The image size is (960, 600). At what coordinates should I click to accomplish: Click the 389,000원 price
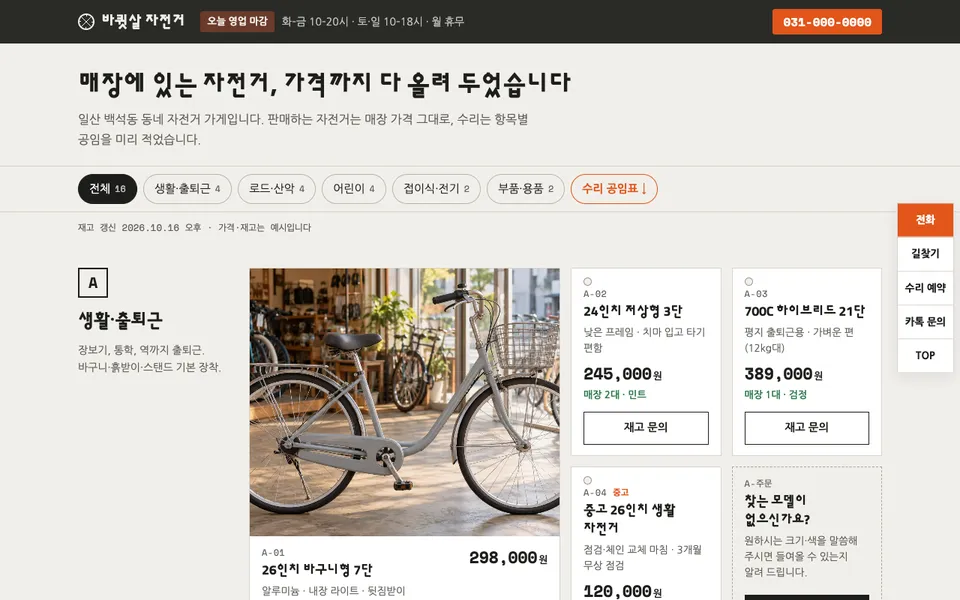784,374
